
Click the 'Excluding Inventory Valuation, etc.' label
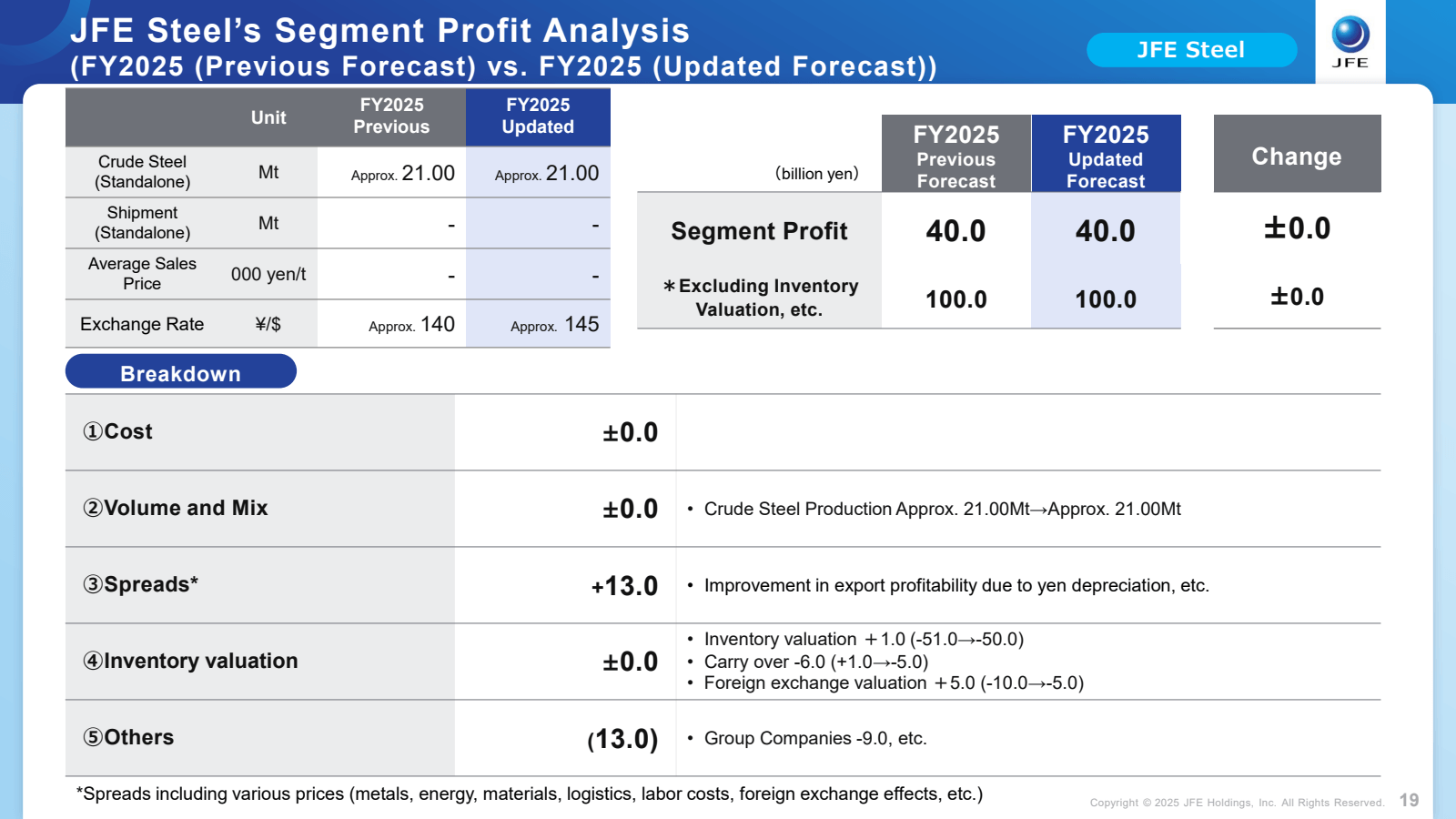click(760, 298)
